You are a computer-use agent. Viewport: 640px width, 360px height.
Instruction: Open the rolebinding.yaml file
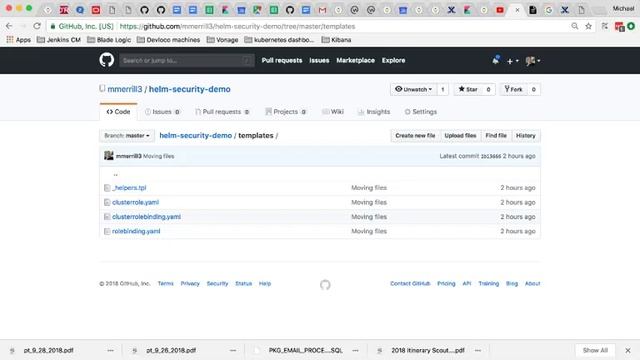pos(136,231)
